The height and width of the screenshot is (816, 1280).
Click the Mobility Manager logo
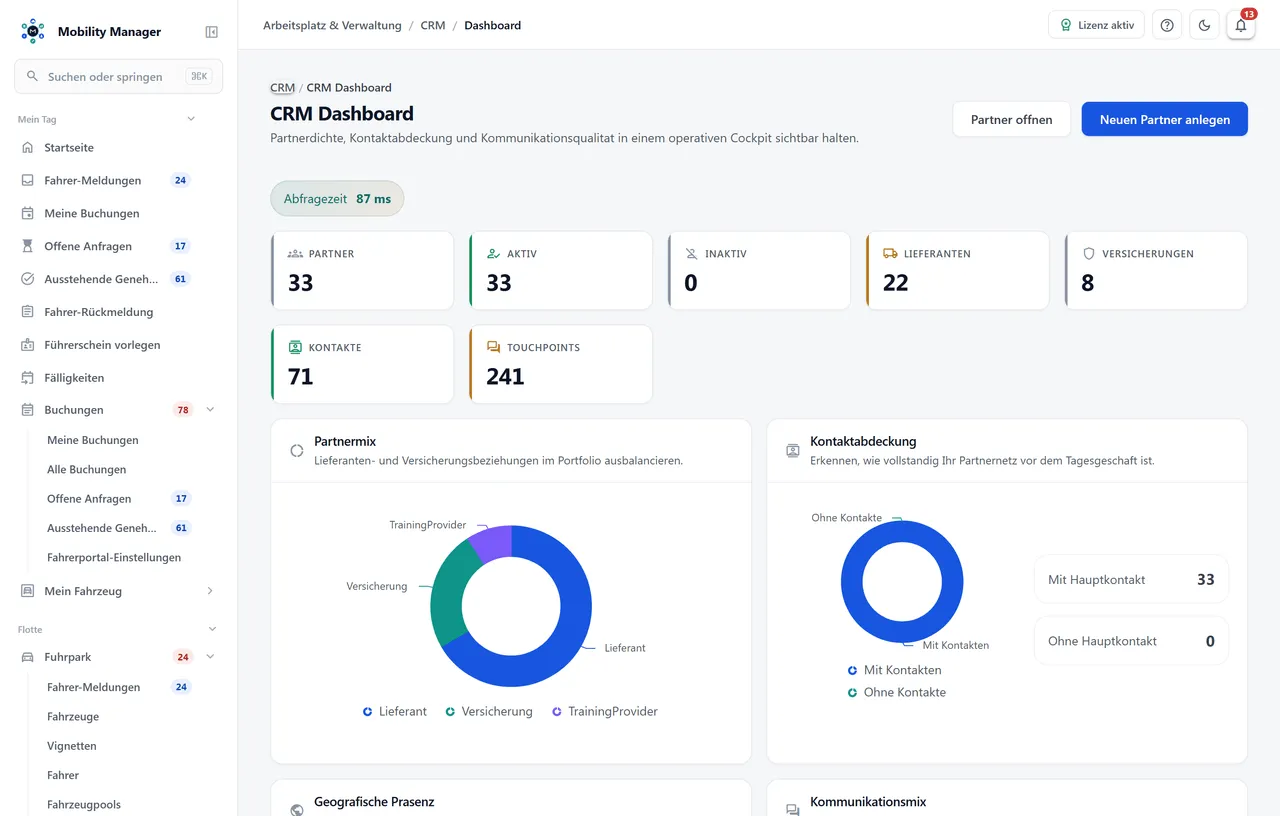(33, 31)
